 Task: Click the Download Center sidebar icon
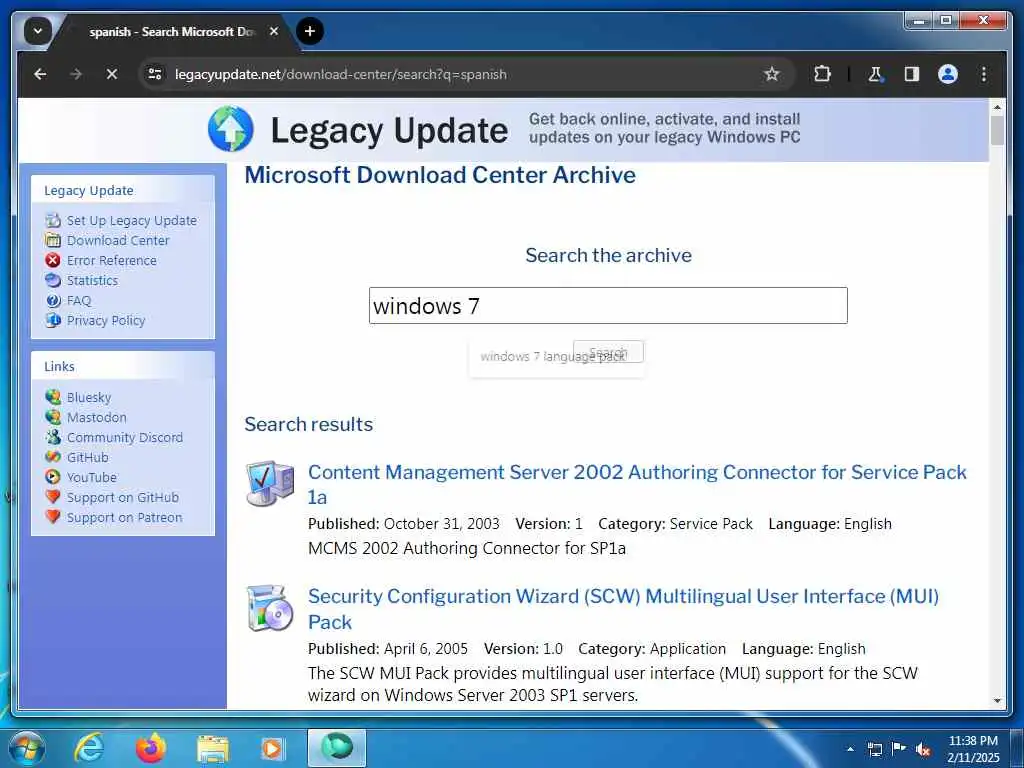point(53,240)
